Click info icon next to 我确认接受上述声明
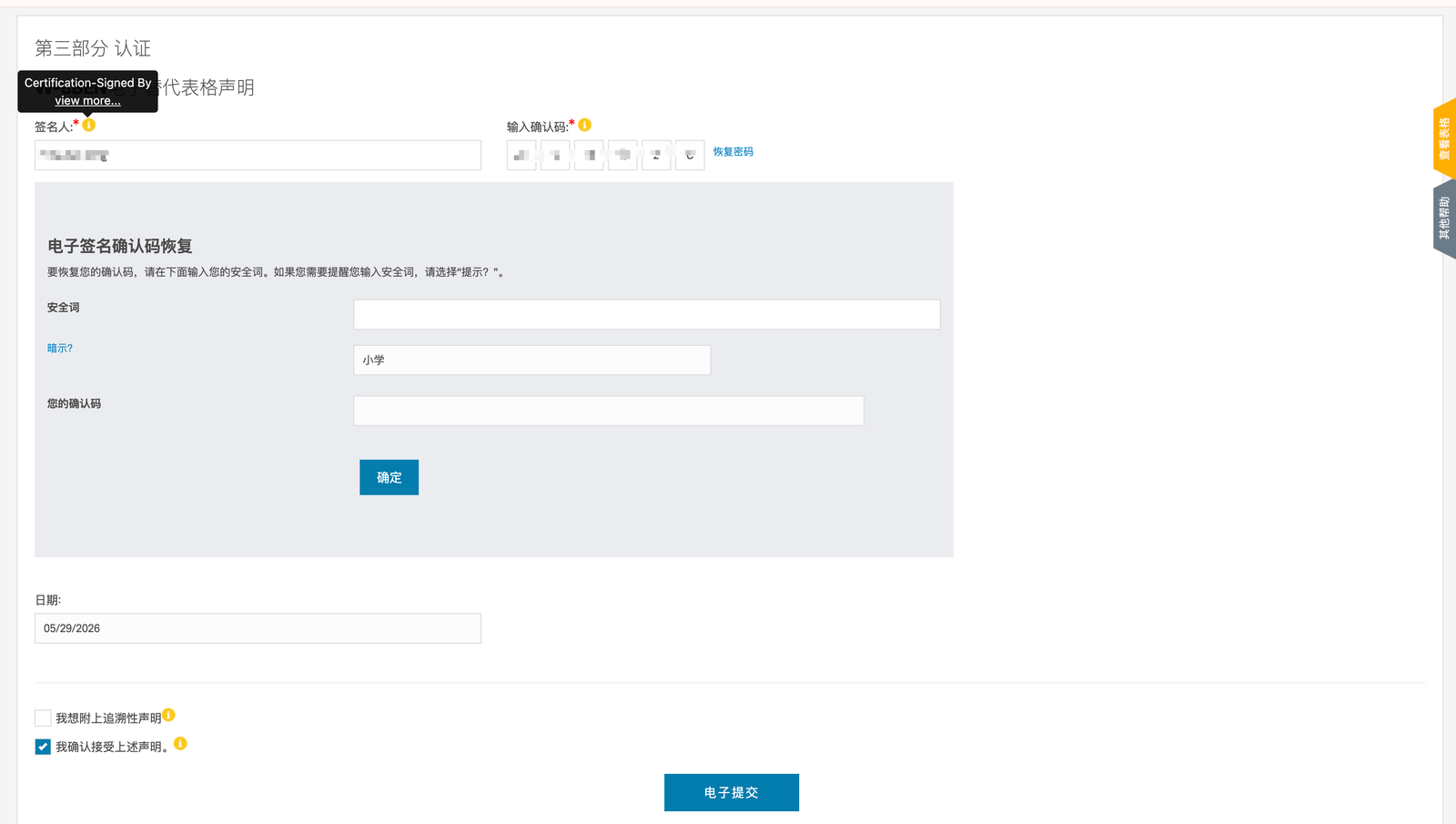Image resolution: width=1456 pixels, height=824 pixels. click(180, 743)
